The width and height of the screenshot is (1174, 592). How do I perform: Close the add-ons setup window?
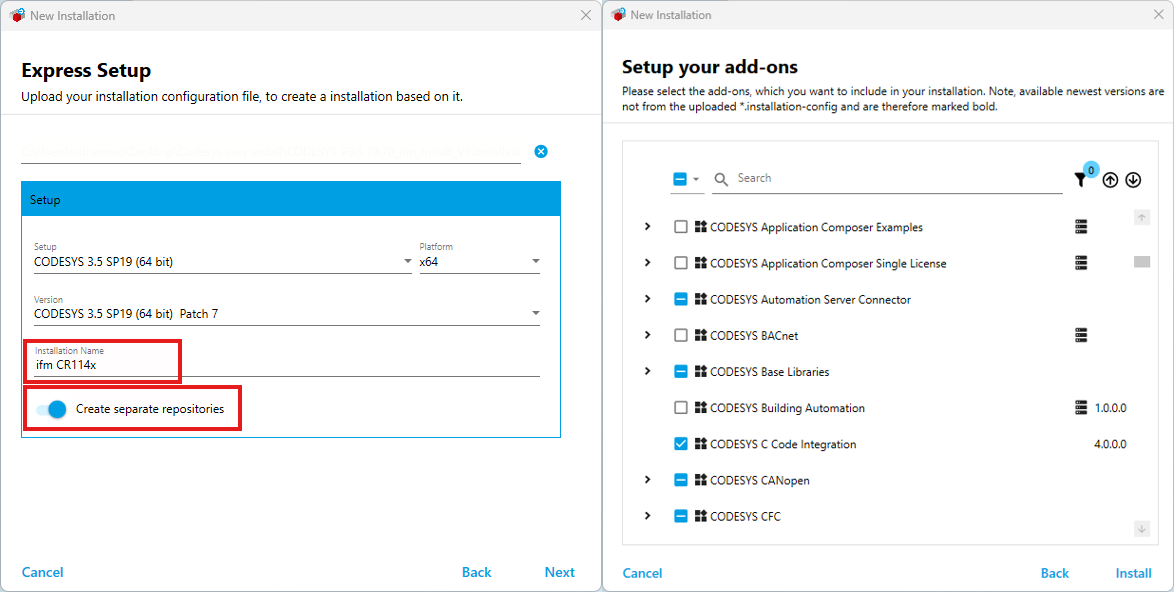pos(1158,15)
